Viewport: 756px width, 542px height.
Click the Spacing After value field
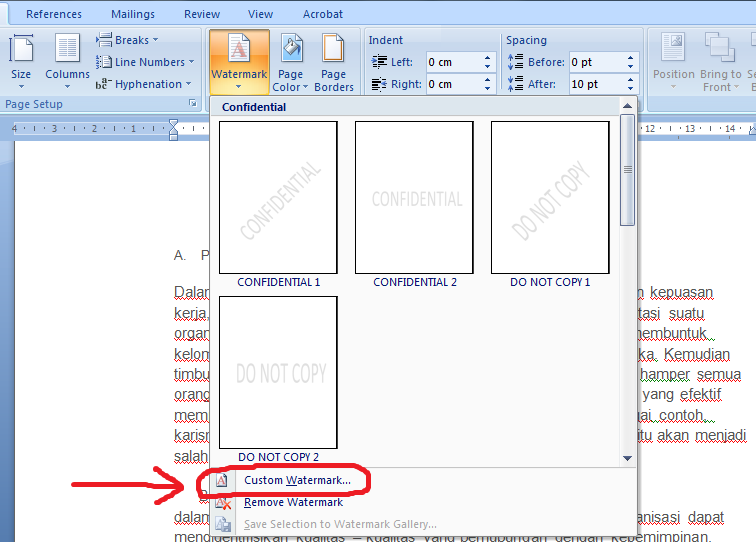pyautogui.click(x=597, y=84)
